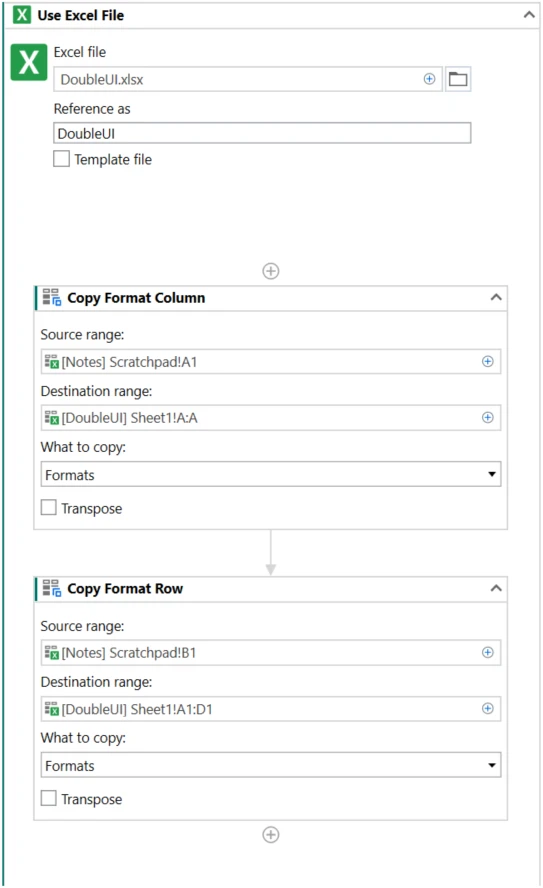Collapse the Copy Format Column activity
The image size is (543, 888).
tap(496, 297)
